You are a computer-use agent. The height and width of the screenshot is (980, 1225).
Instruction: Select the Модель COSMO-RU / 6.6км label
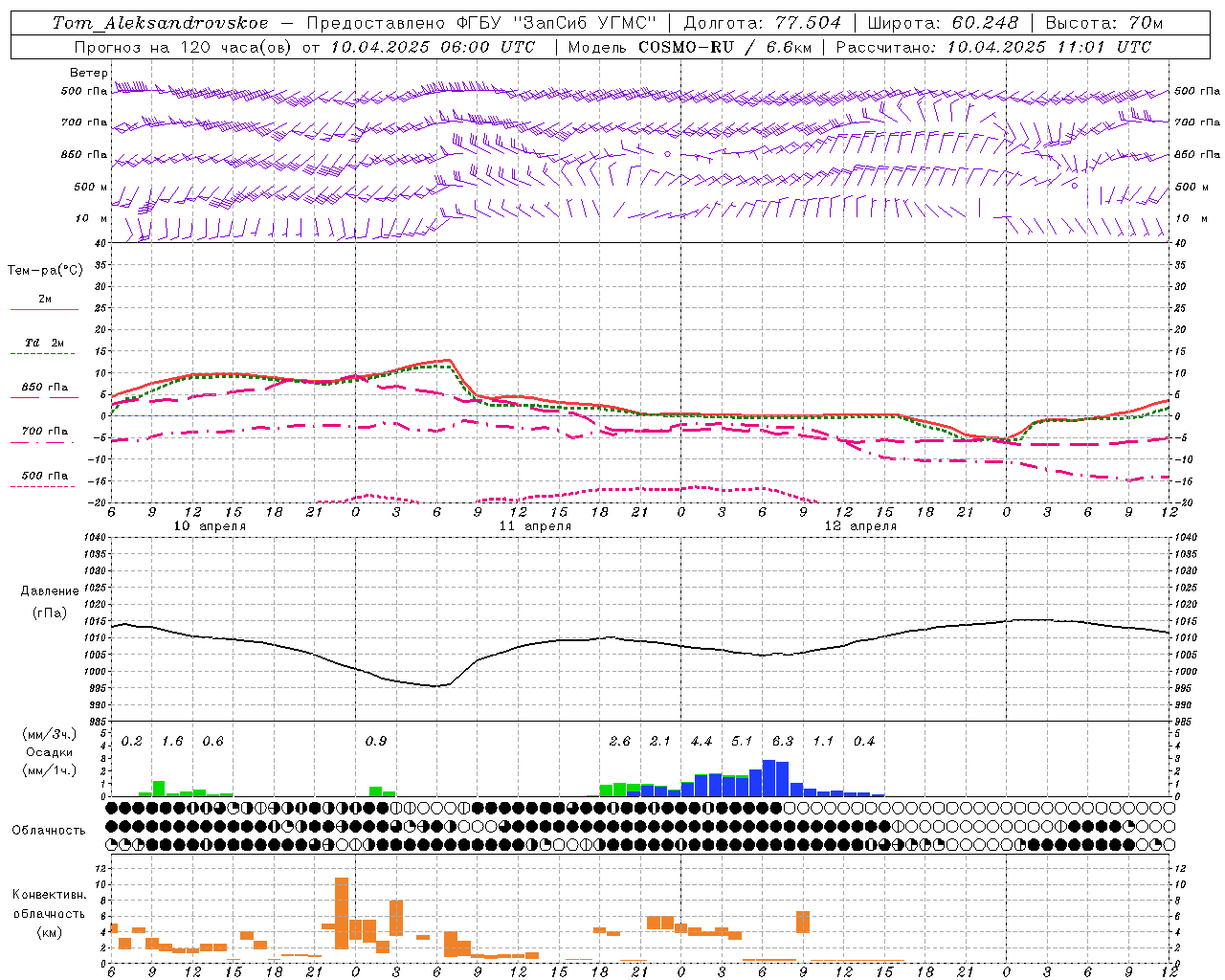(690, 47)
